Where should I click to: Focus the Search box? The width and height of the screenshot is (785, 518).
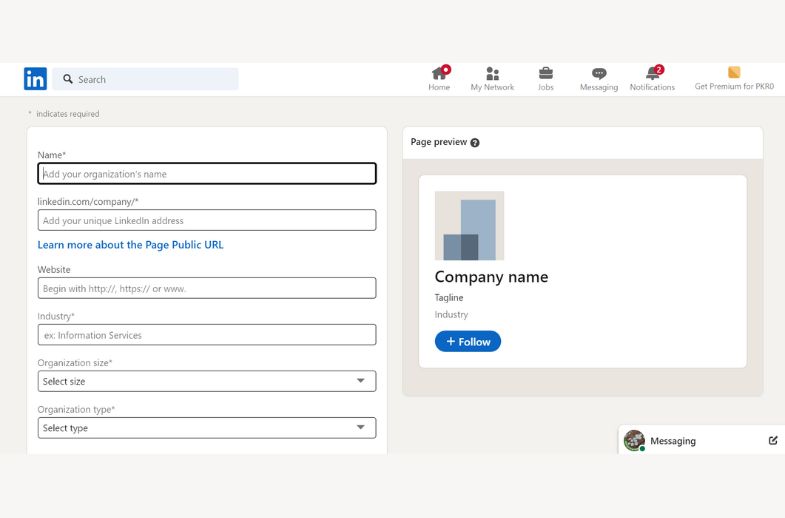pos(145,79)
